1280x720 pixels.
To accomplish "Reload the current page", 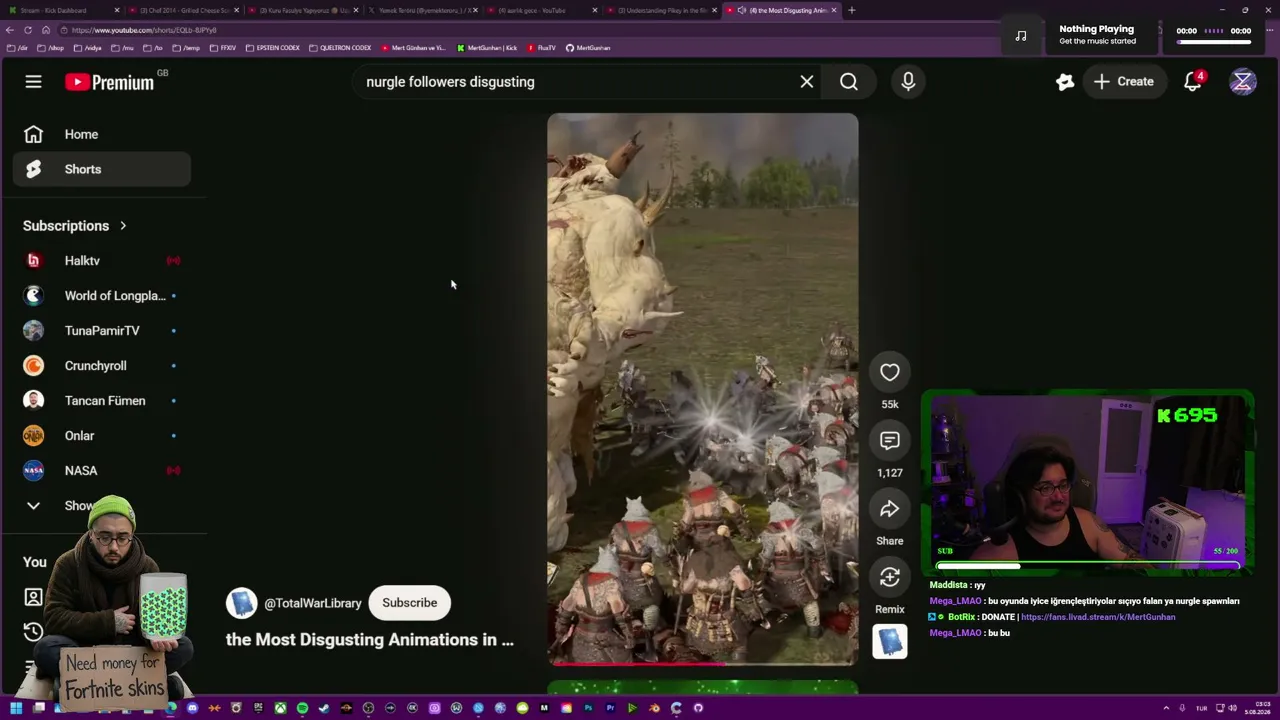I will [28, 30].
